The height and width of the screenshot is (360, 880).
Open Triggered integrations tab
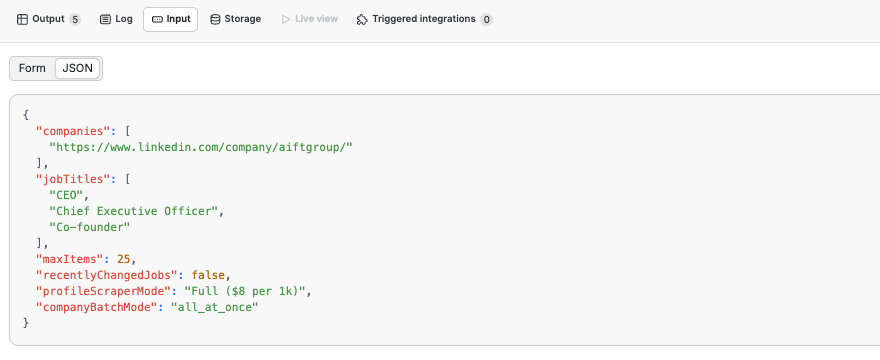coord(424,19)
